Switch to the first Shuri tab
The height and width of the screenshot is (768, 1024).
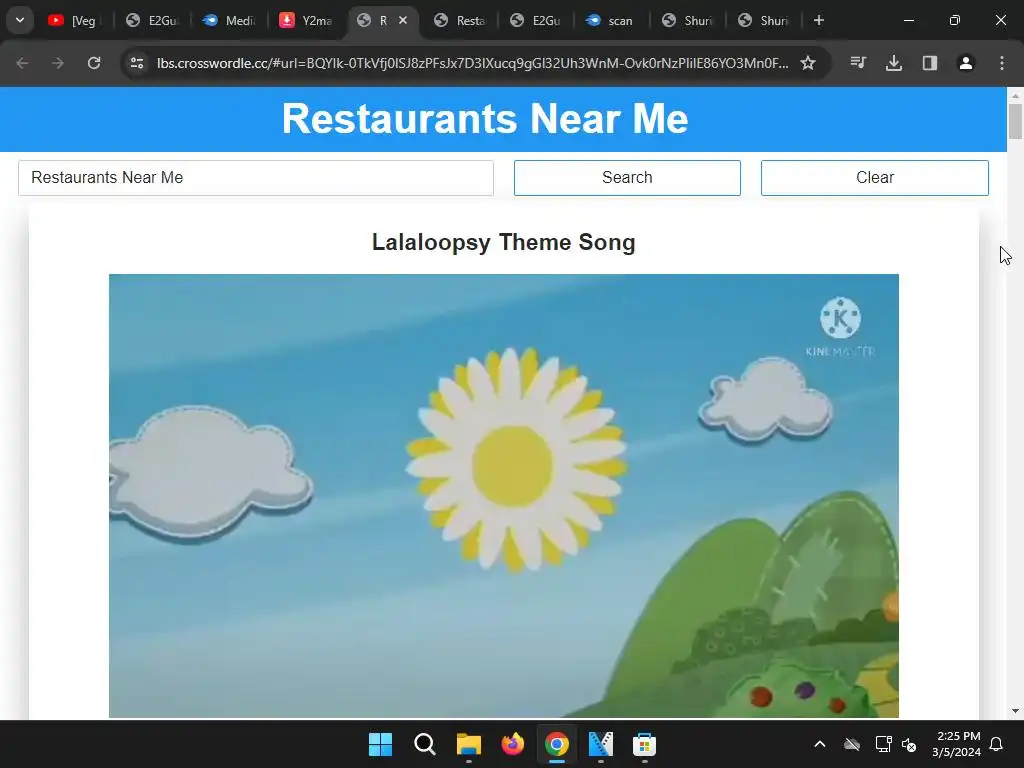[x=687, y=20]
